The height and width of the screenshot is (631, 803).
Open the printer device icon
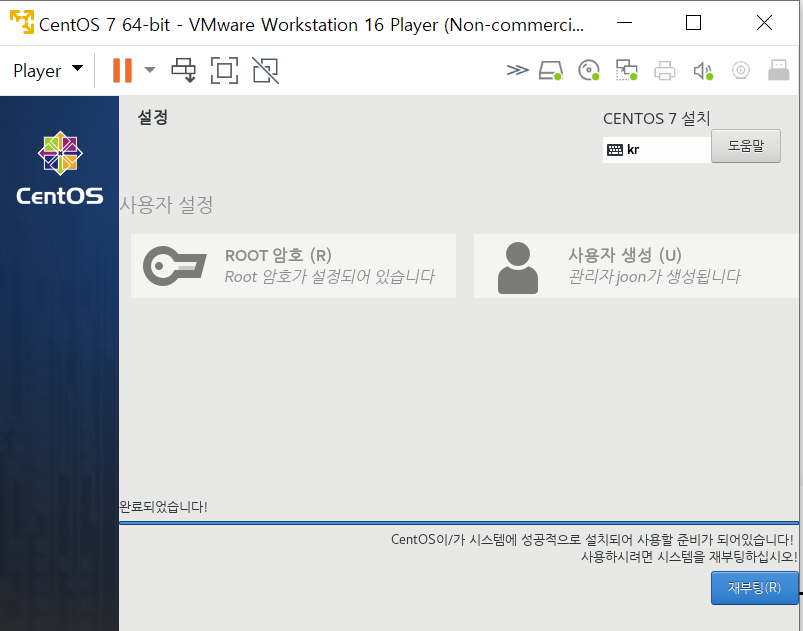click(x=665, y=70)
